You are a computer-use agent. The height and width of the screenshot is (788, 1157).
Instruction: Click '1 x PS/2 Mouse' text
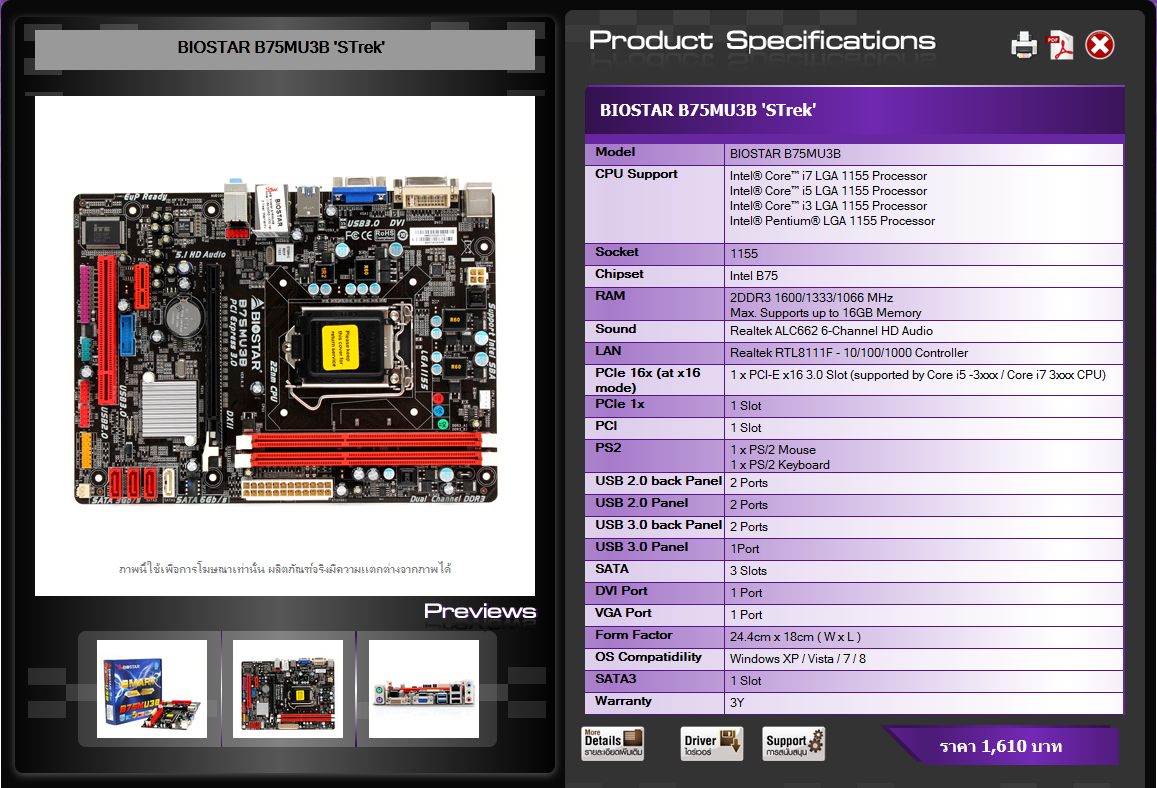(773, 450)
